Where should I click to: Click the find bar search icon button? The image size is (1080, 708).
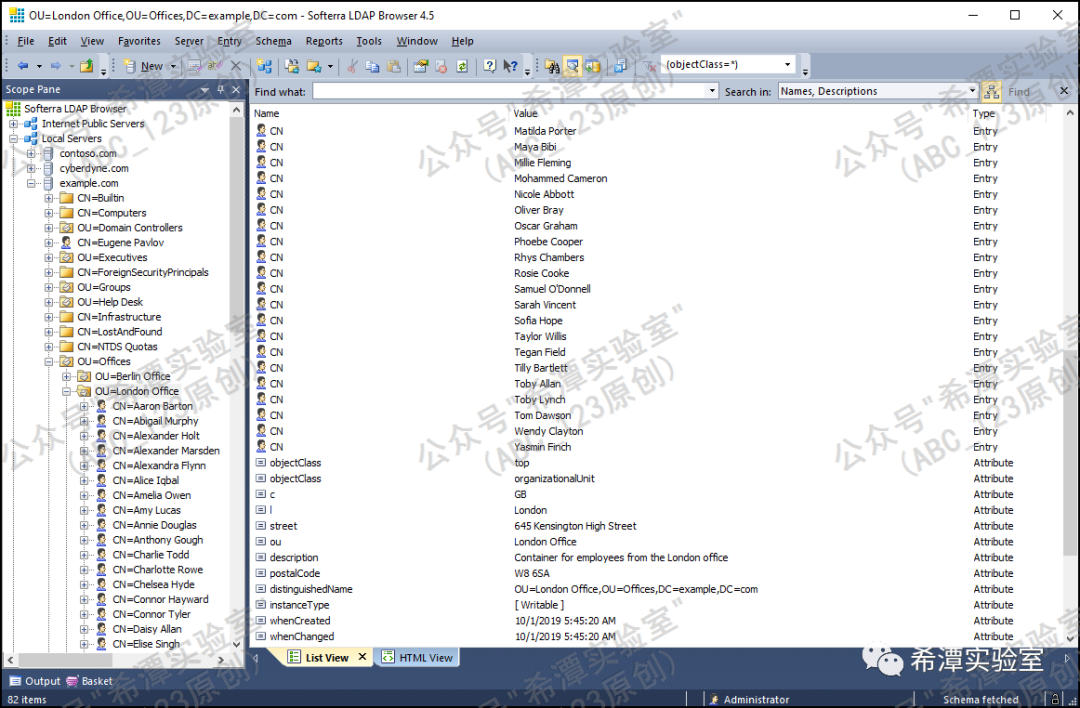pyautogui.click(x=991, y=91)
